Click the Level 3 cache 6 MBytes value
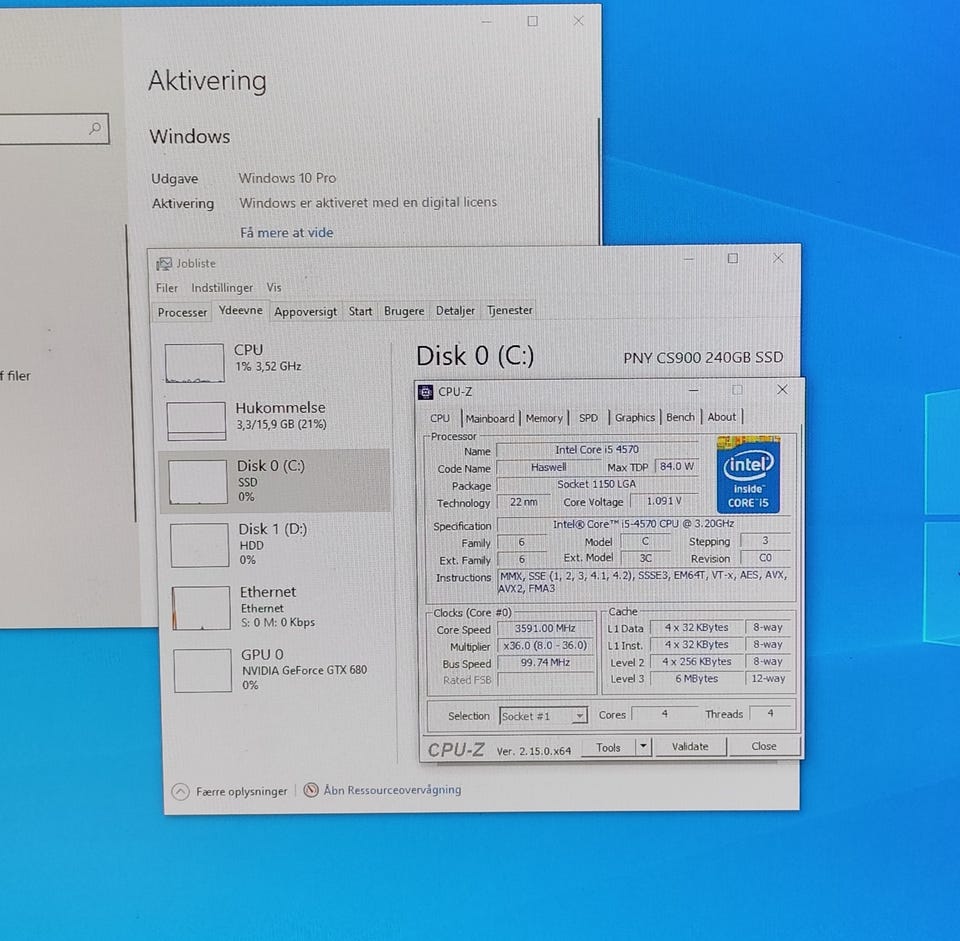960x941 pixels. pyautogui.click(x=696, y=678)
